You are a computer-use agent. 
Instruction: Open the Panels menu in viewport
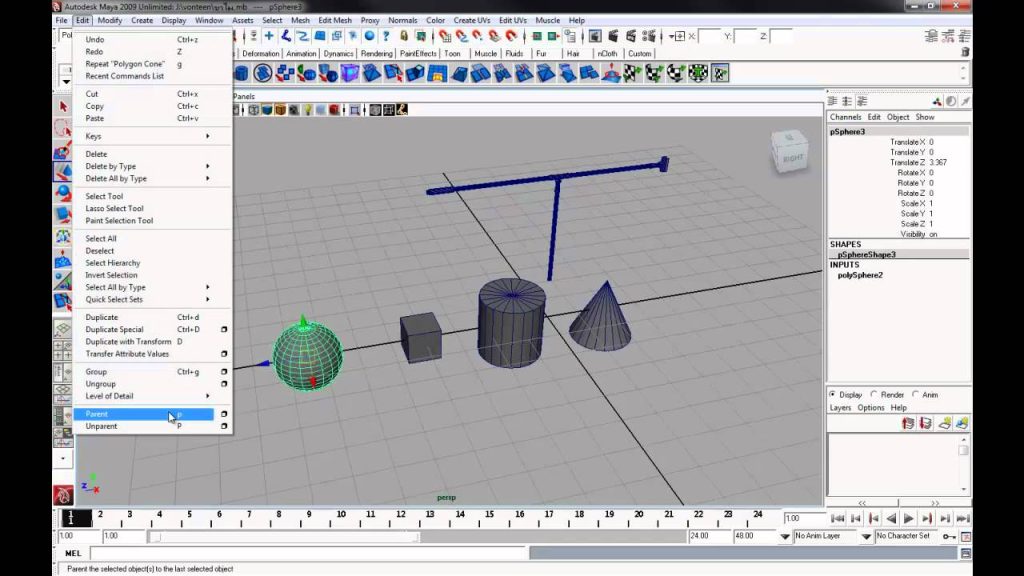point(244,96)
